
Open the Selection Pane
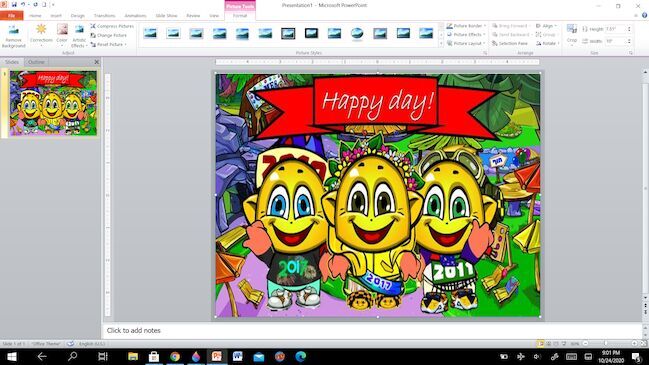point(510,43)
